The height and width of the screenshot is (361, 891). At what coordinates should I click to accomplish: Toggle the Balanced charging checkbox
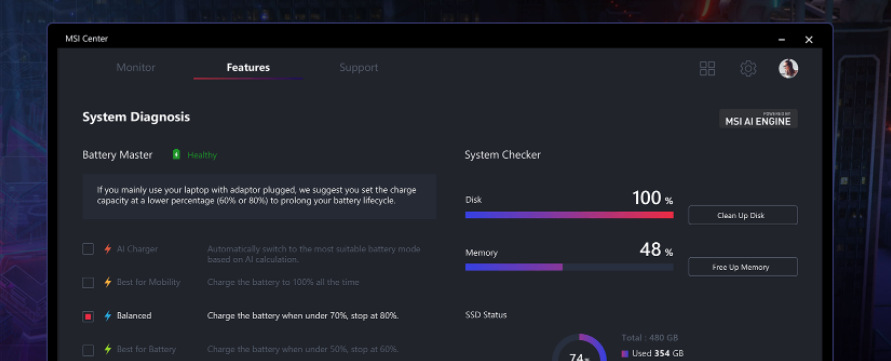coord(88,316)
